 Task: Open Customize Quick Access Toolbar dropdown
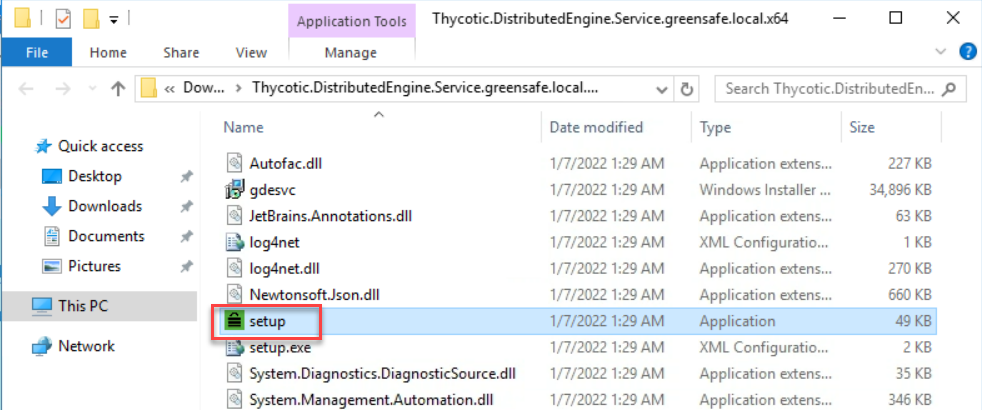pos(113,19)
